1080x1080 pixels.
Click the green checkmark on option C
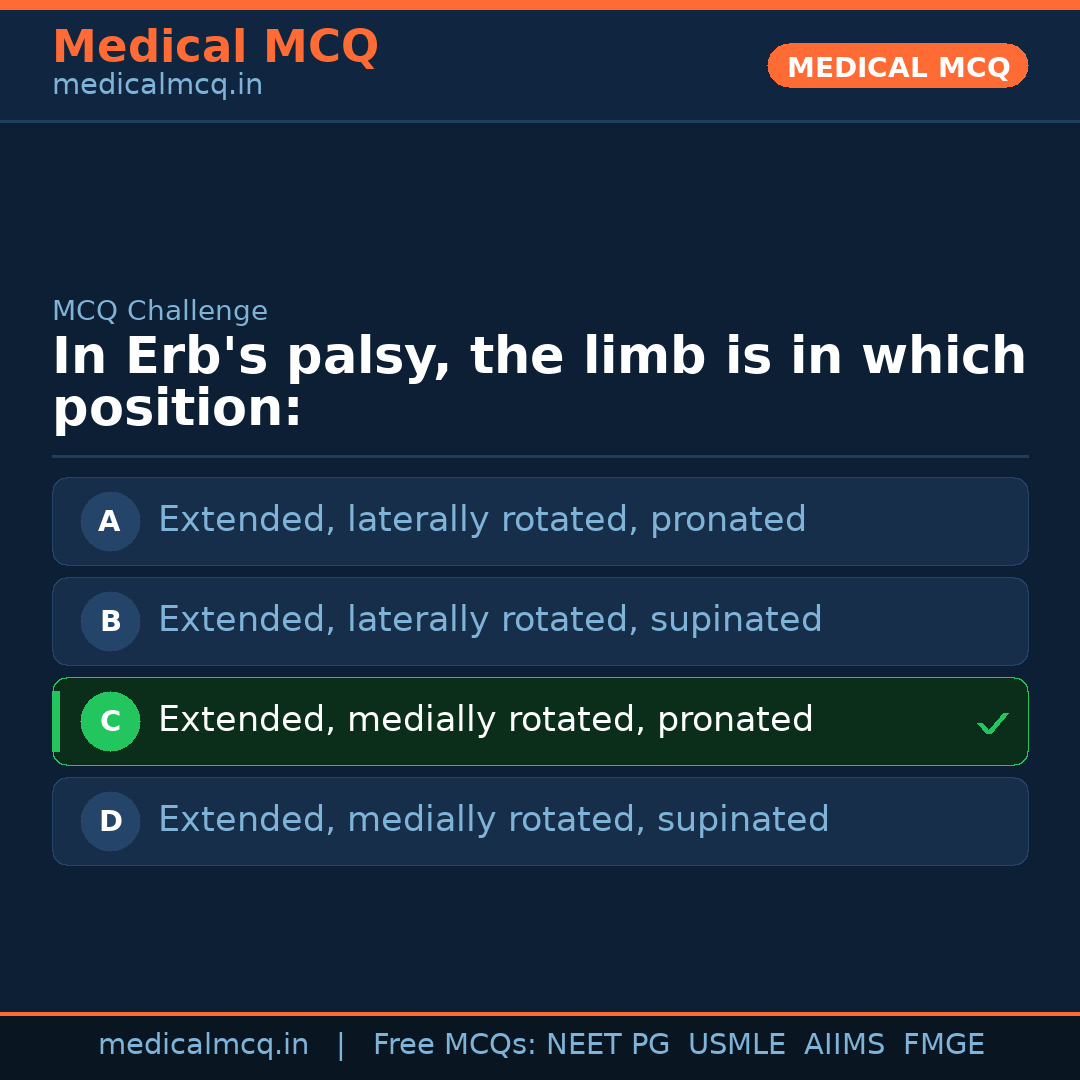click(x=992, y=723)
